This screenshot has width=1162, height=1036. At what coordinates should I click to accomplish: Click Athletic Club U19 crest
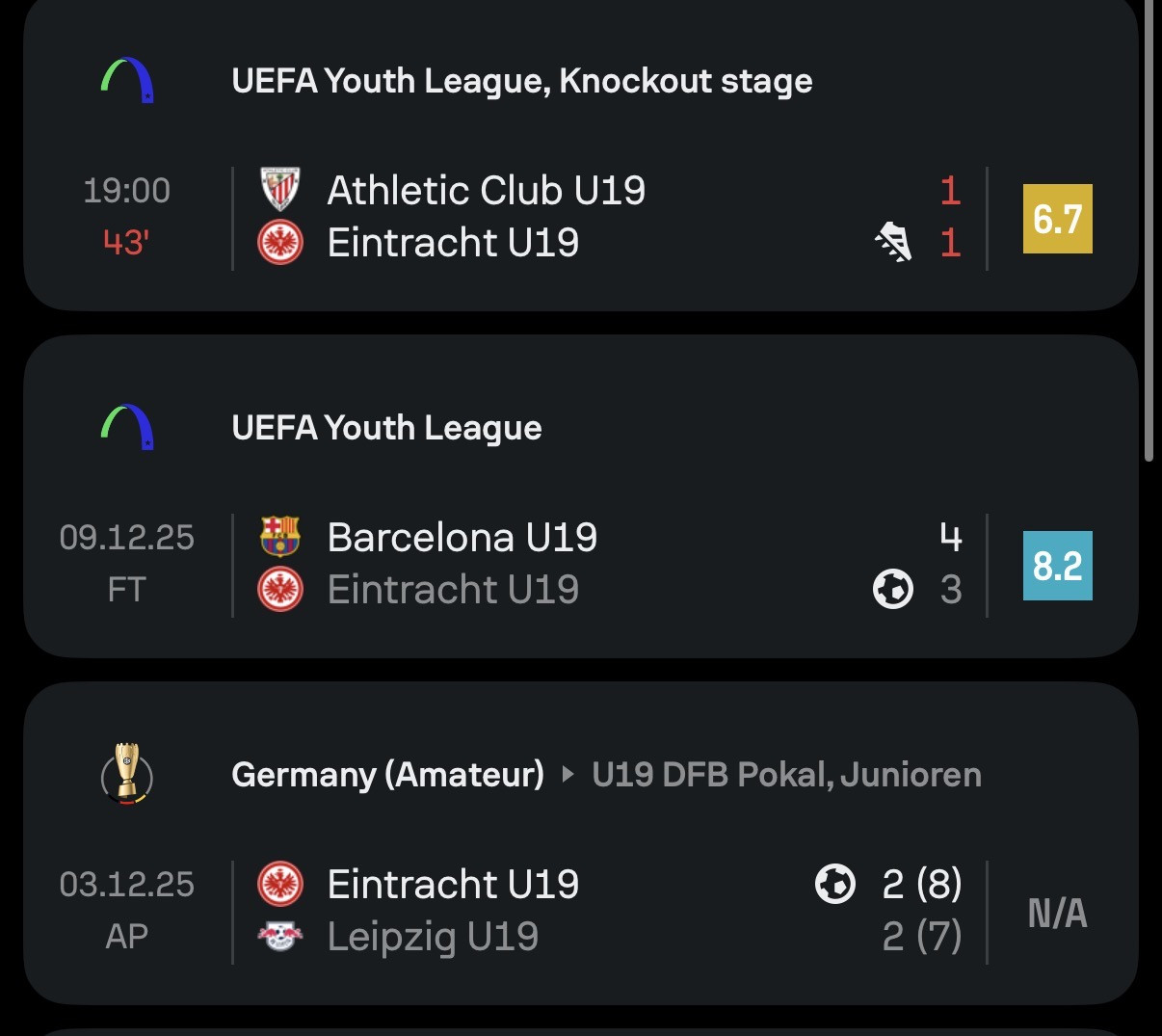[280, 190]
